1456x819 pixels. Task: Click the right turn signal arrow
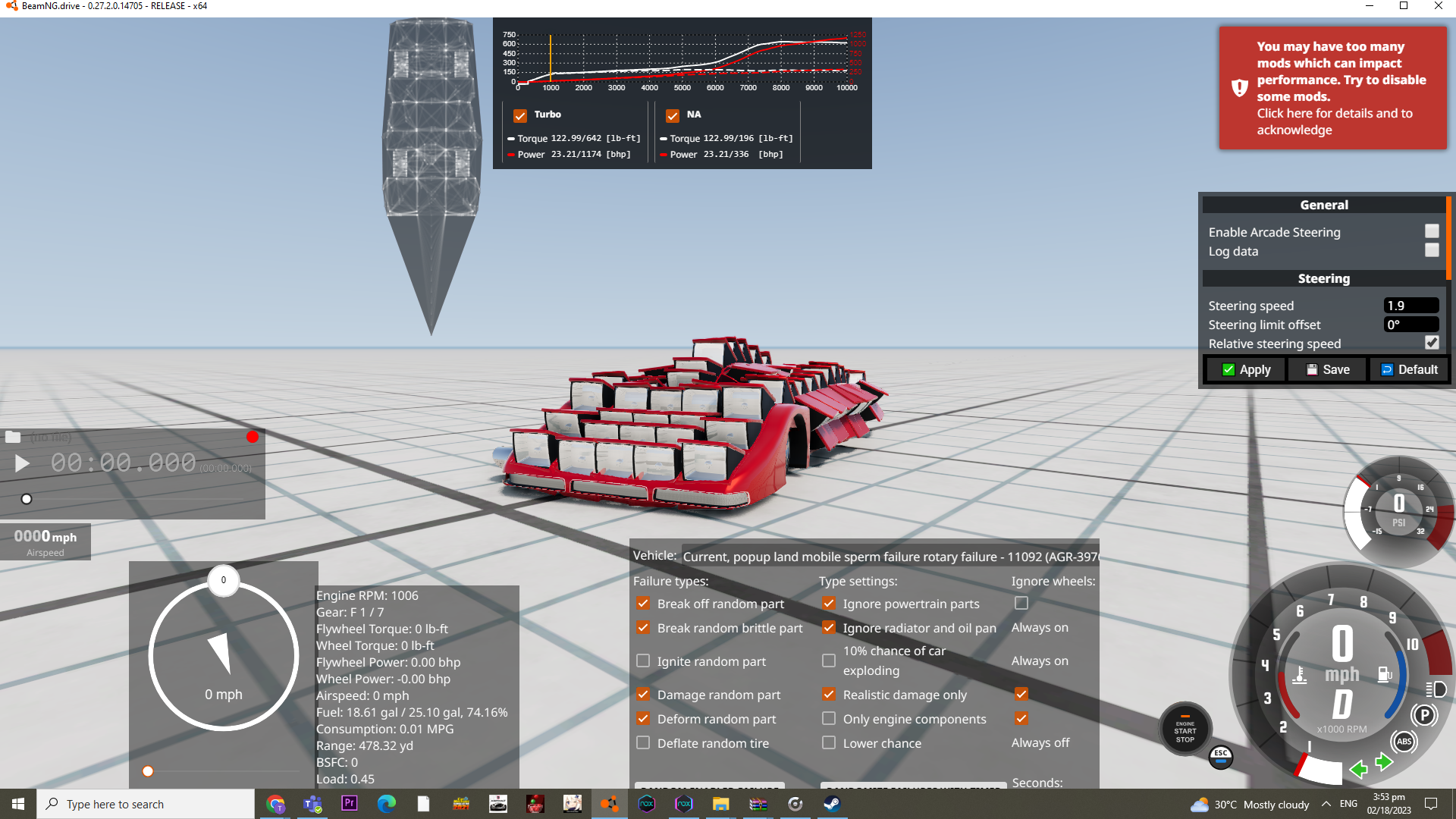[x=1384, y=761]
